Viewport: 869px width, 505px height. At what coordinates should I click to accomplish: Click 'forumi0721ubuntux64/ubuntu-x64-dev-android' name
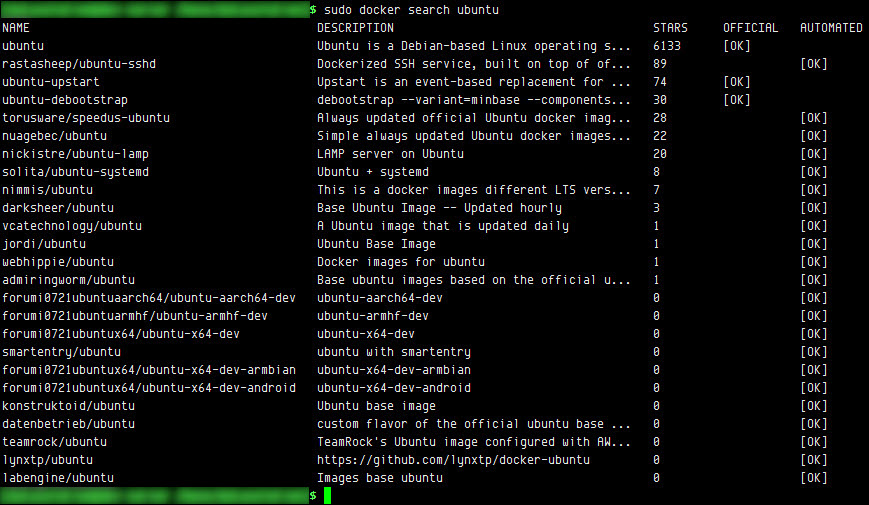tap(149, 388)
